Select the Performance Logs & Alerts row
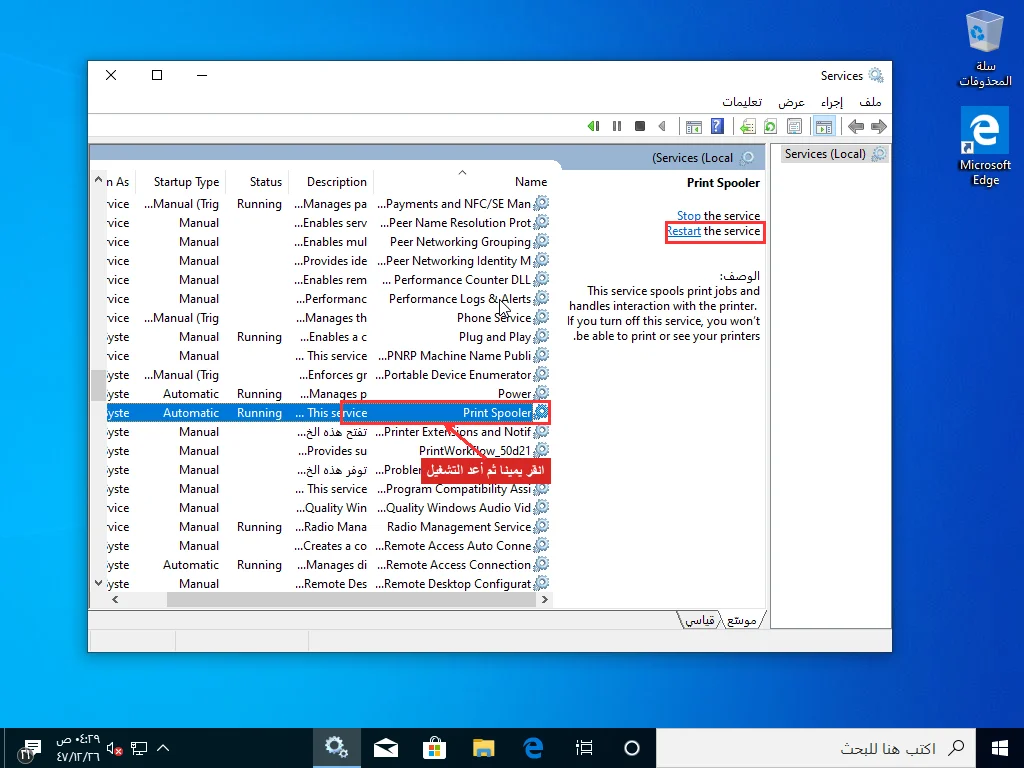This screenshot has height=768, width=1024. click(328, 298)
